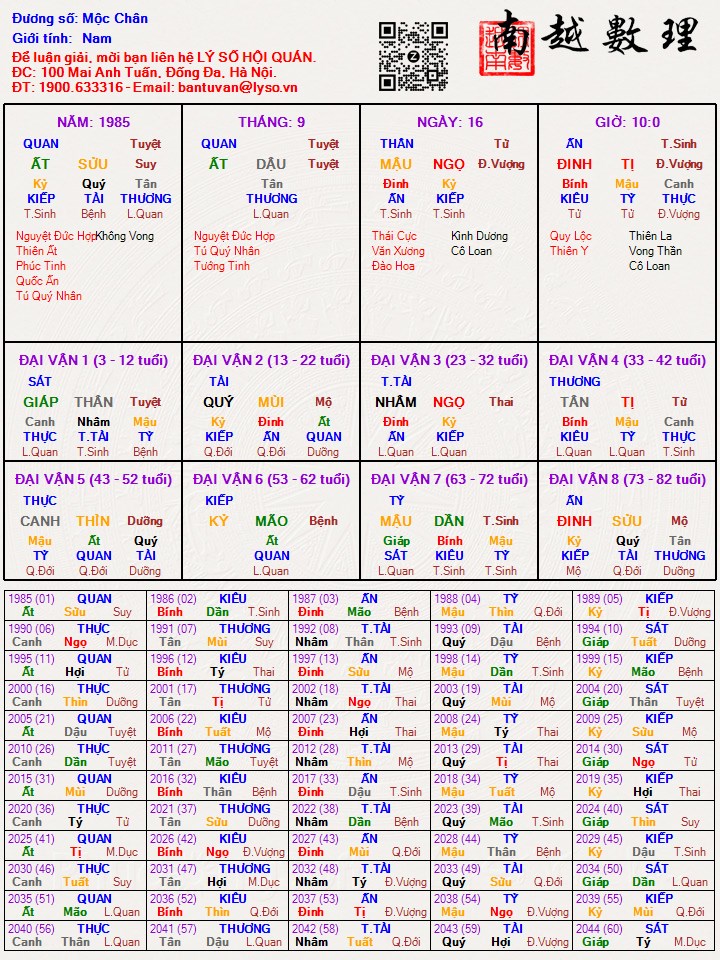Click 'GIÁP' stem in Đại Vận 1
The height and width of the screenshot is (960, 720).
[40, 402]
